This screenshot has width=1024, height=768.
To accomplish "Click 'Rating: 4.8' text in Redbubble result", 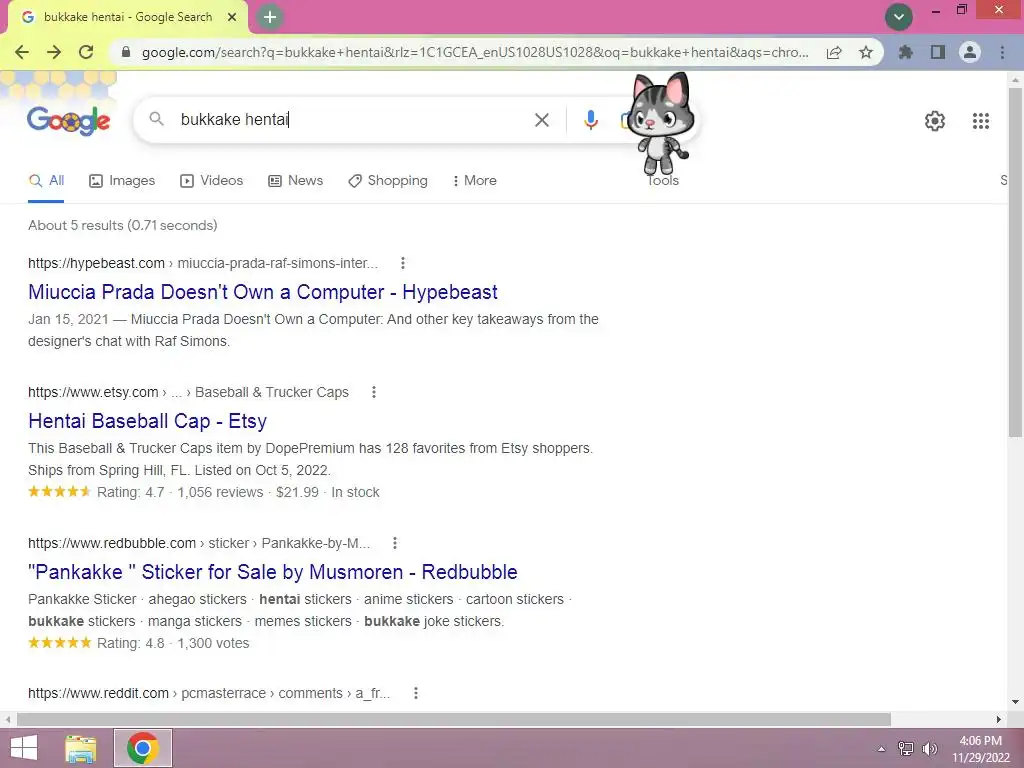I will point(131,643).
